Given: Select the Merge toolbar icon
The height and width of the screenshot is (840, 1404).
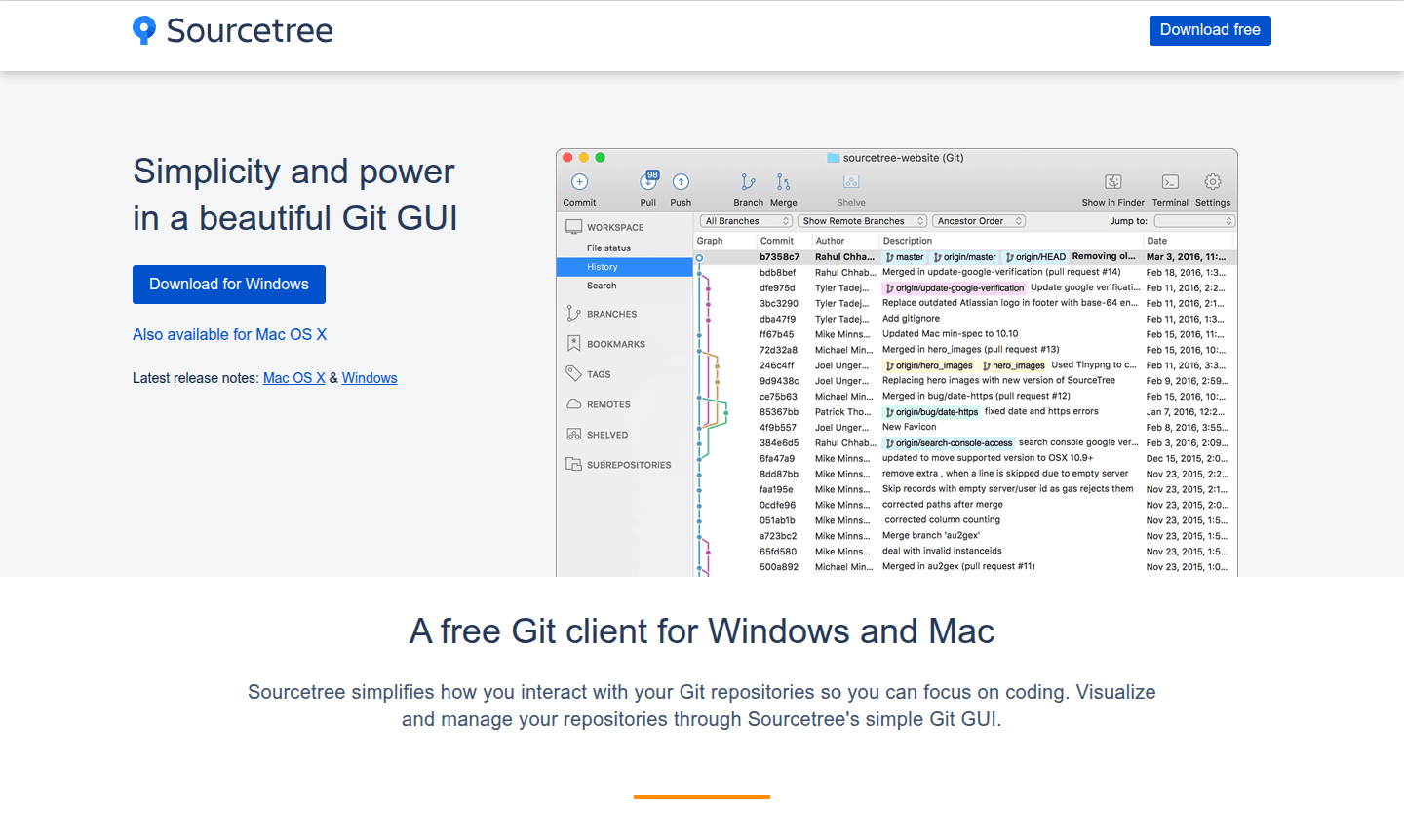Looking at the screenshot, I should (x=783, y=185).
